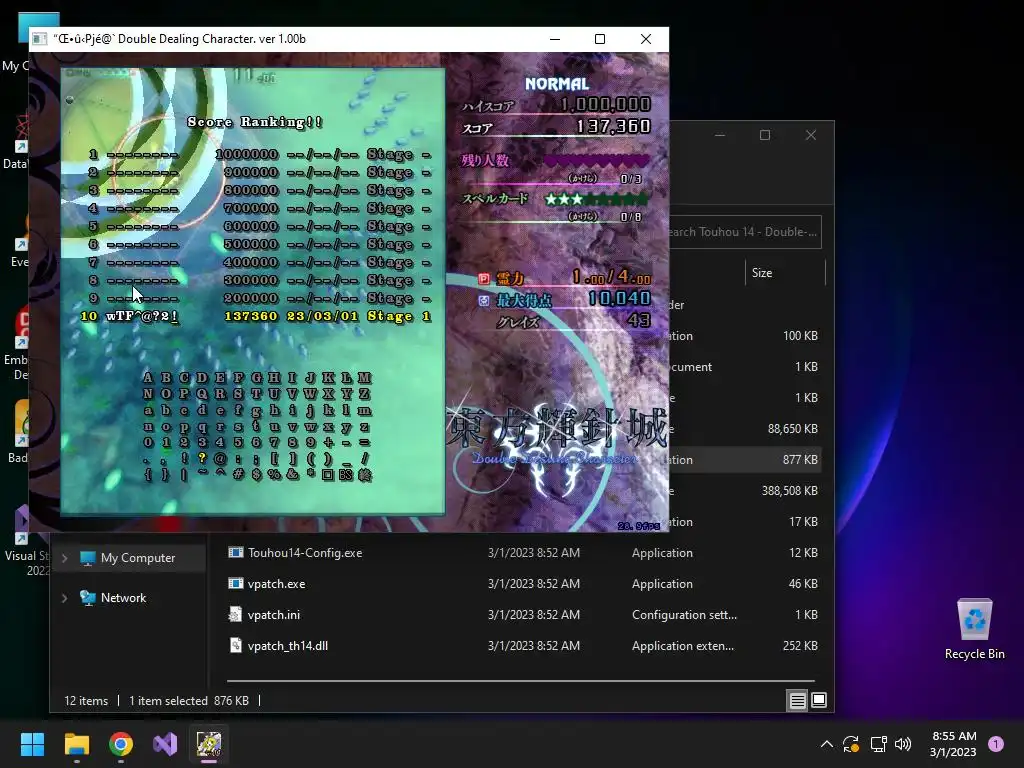This screenshot has width=1024, height=768.
Task: Select the BS backspace key in name entry
Action: coord(346,475)
